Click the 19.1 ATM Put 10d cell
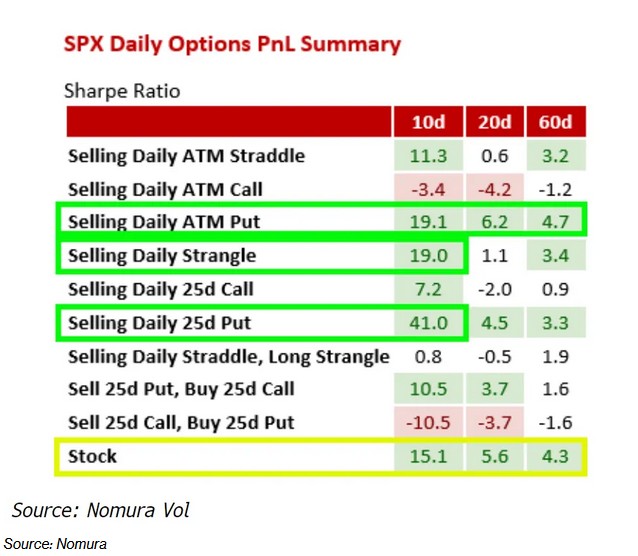638x556 pixels. [x=428, y=222]
